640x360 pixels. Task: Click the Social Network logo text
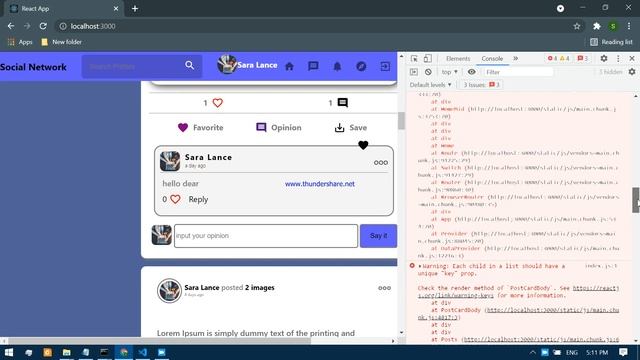click(33, 67)
